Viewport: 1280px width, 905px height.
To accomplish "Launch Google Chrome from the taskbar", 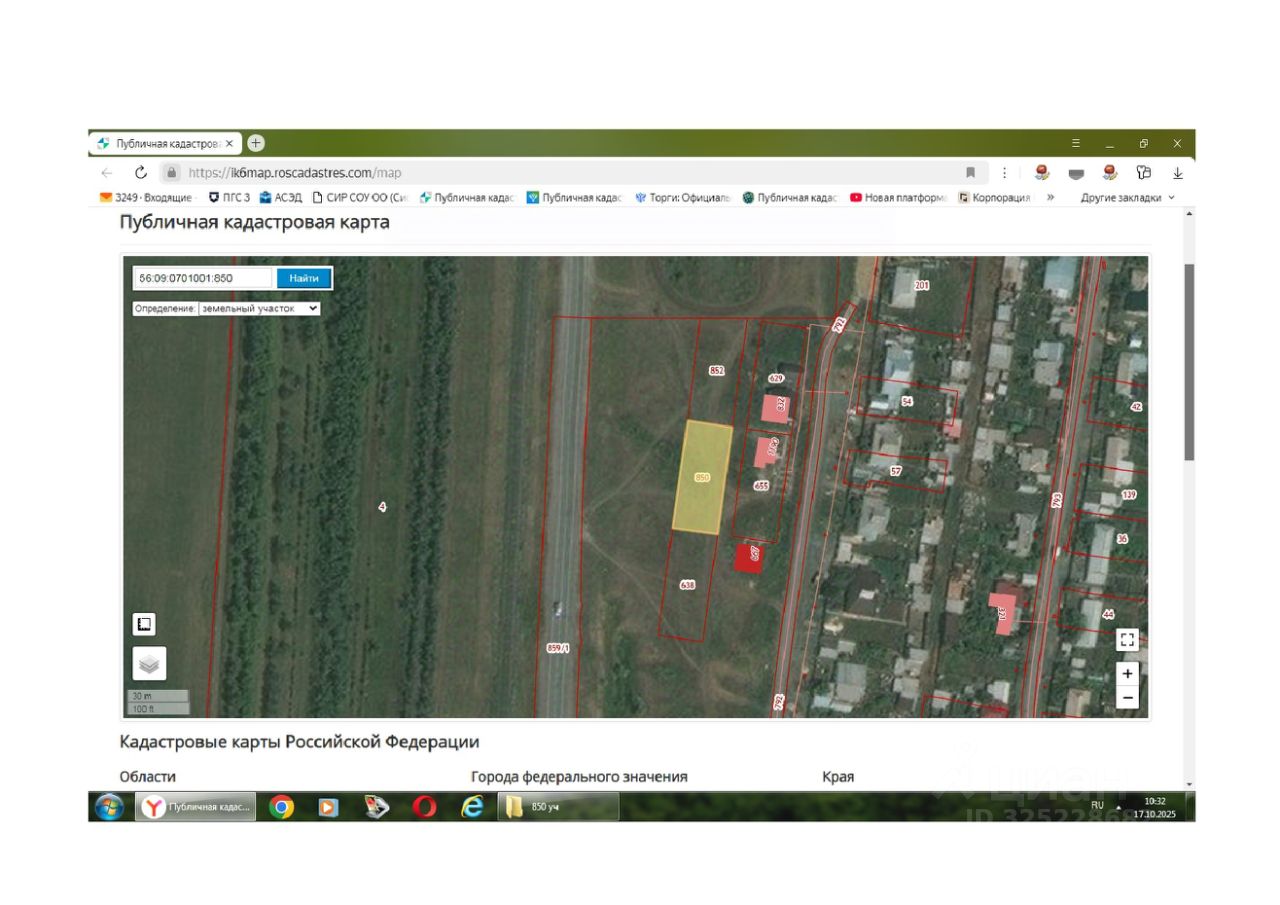I will (281, 807).
